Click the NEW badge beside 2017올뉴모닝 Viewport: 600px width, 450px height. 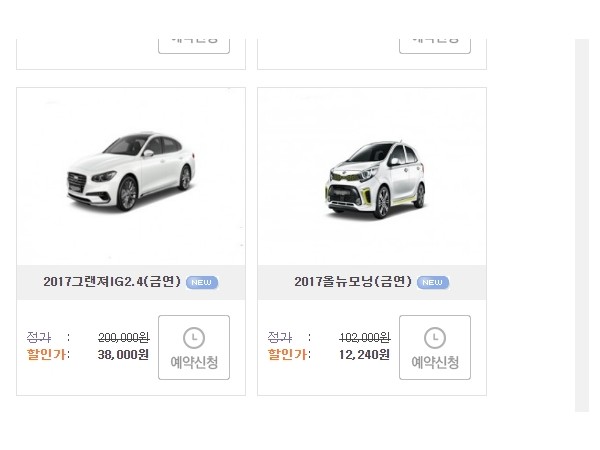[433, 282]
